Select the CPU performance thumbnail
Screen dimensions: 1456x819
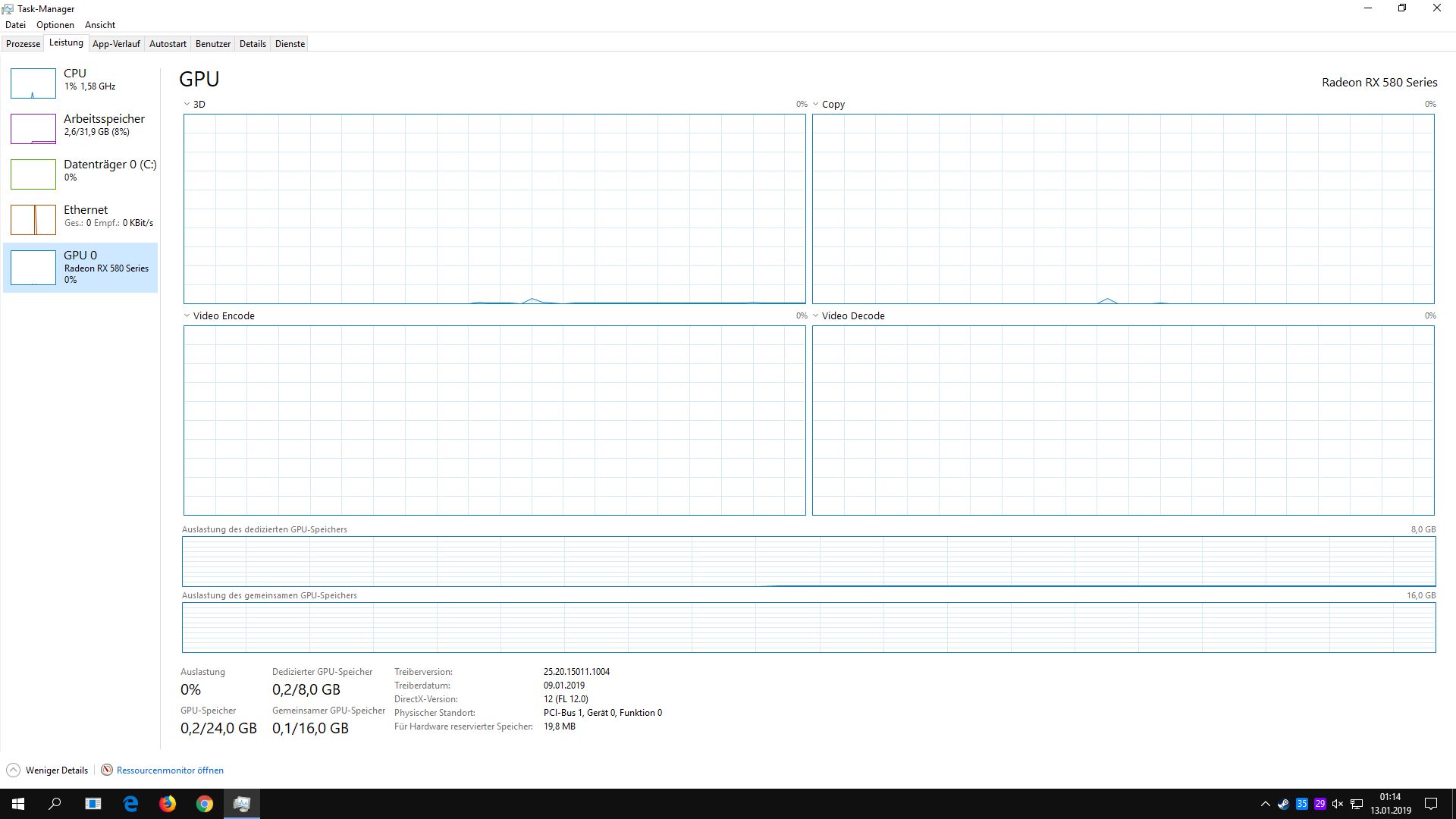point(33,83)
